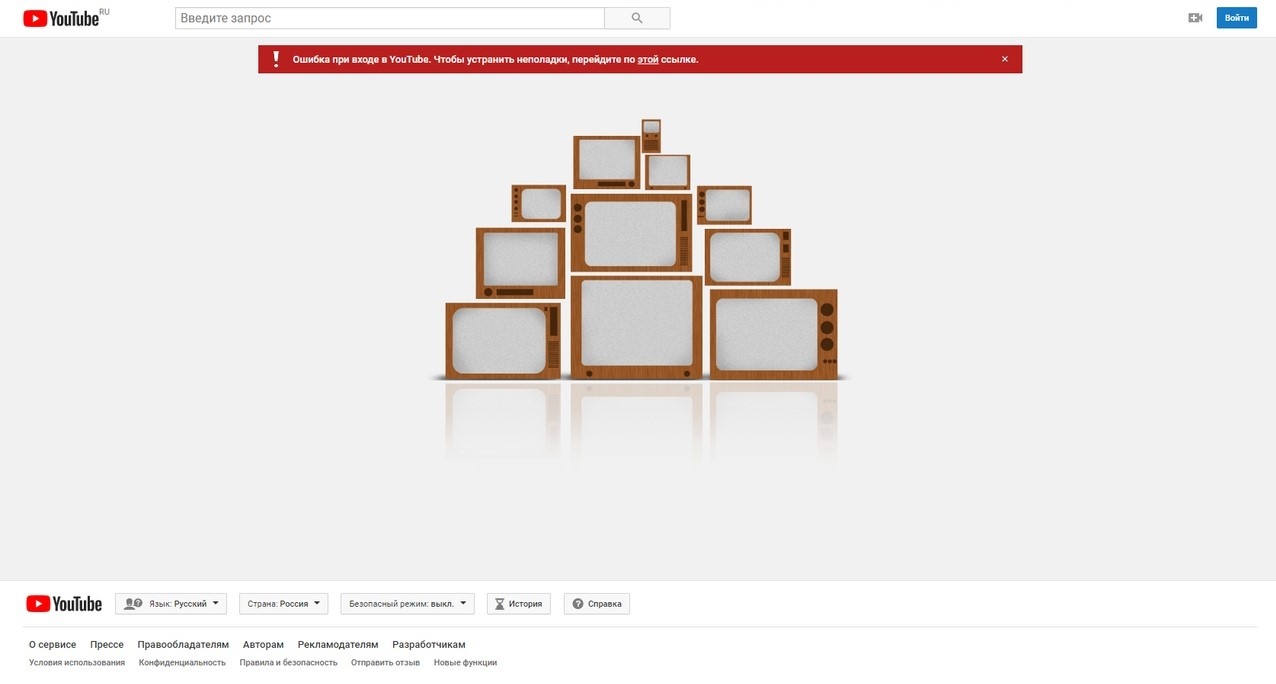
Task: Open Разработчикам developers link
Action: tap(428, 645)
